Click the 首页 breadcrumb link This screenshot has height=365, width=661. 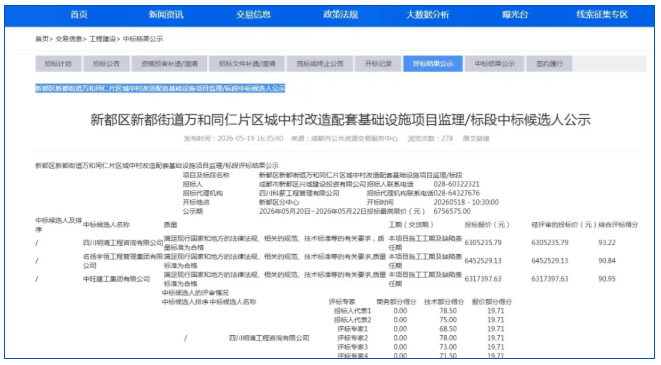point(42,39)
